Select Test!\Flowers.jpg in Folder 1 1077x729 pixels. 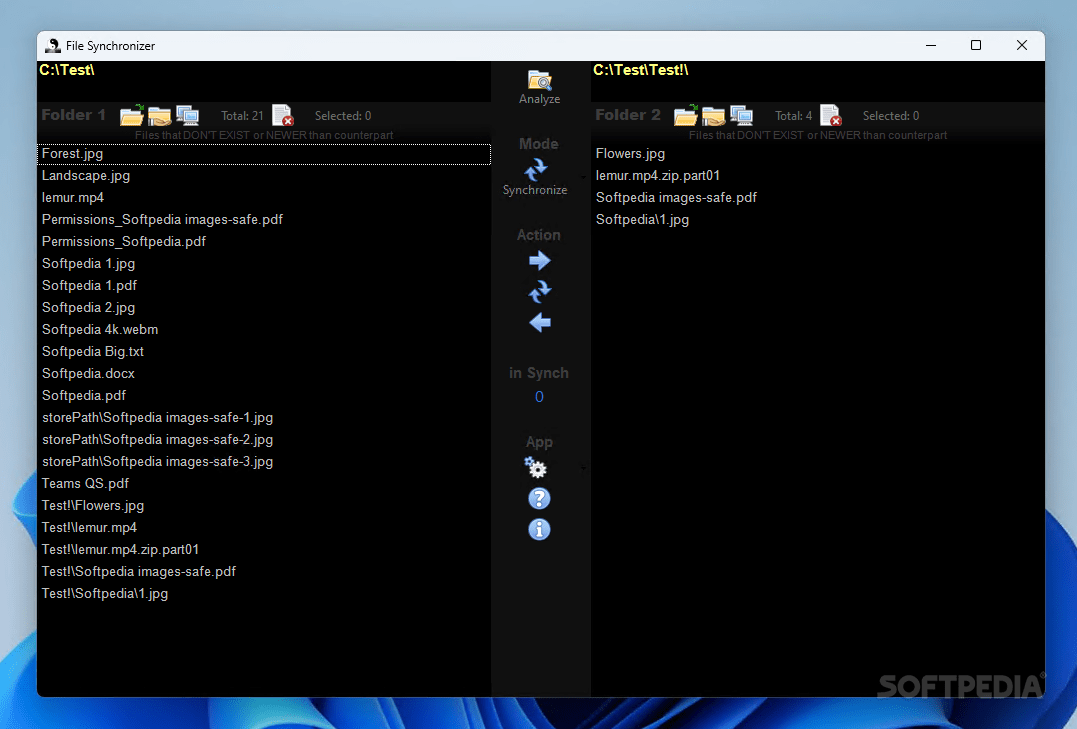[x=264, y=506]
